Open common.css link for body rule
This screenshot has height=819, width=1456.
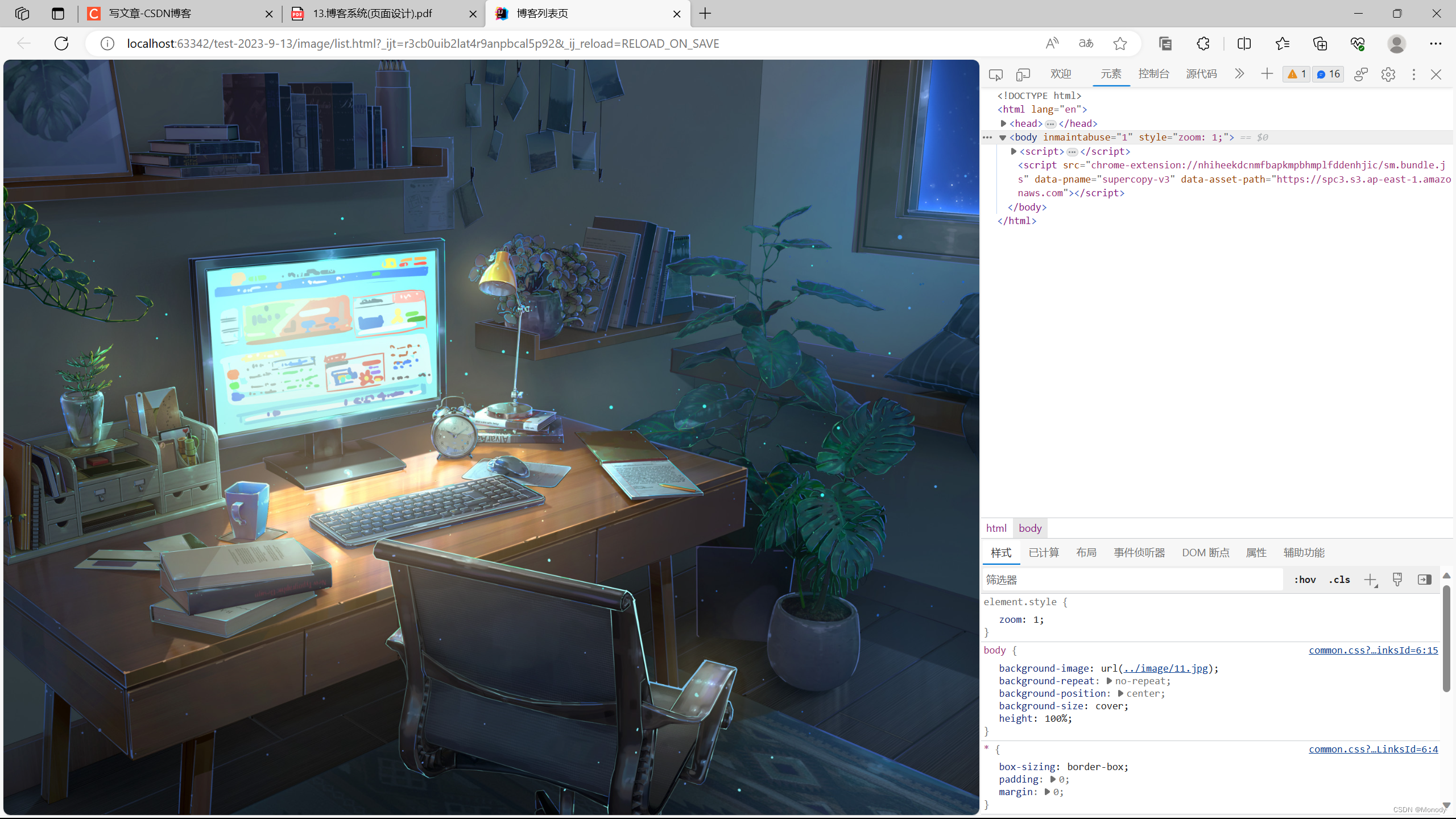pos(1373,650)
